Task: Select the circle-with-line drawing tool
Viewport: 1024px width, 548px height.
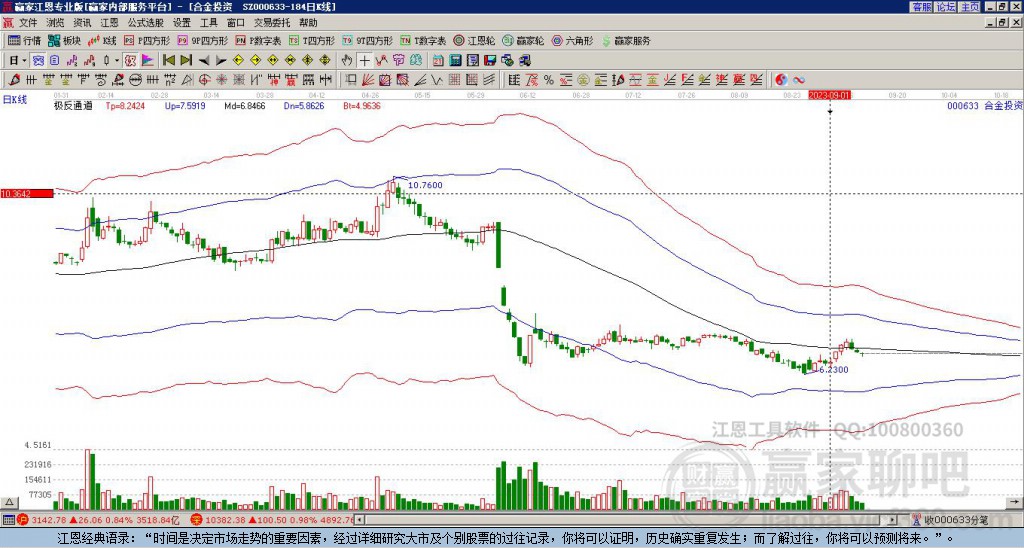Action: (136, 80)
